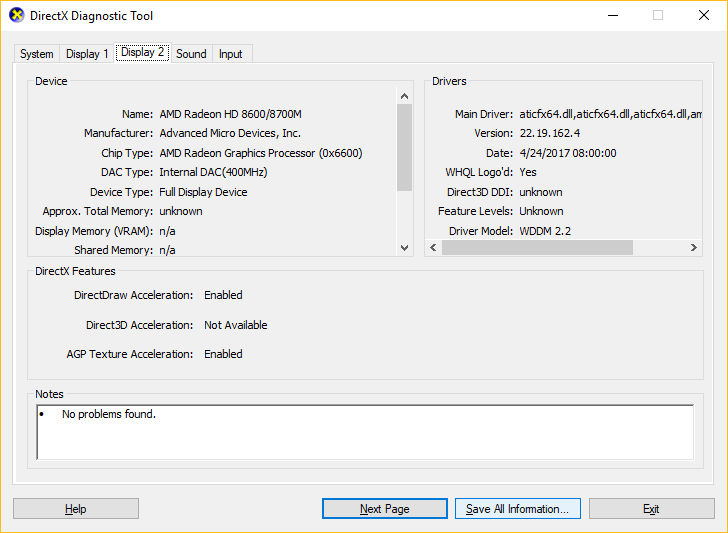Click the Next Page button

point(385,509)
